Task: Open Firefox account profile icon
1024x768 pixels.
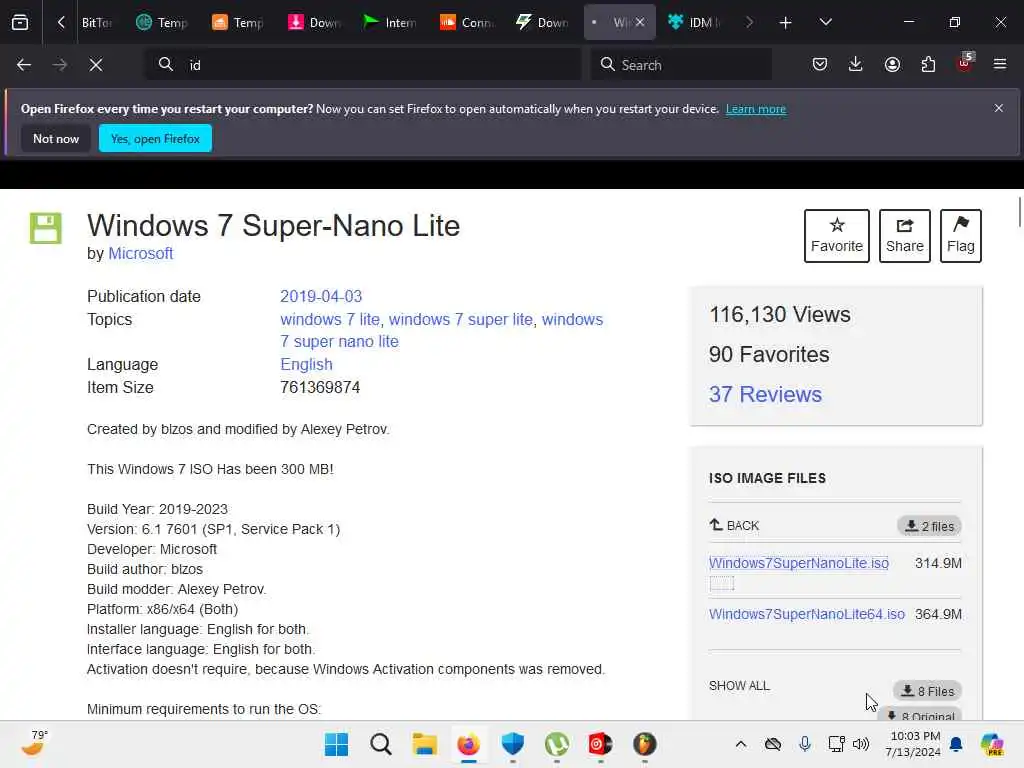Action: 892,65
